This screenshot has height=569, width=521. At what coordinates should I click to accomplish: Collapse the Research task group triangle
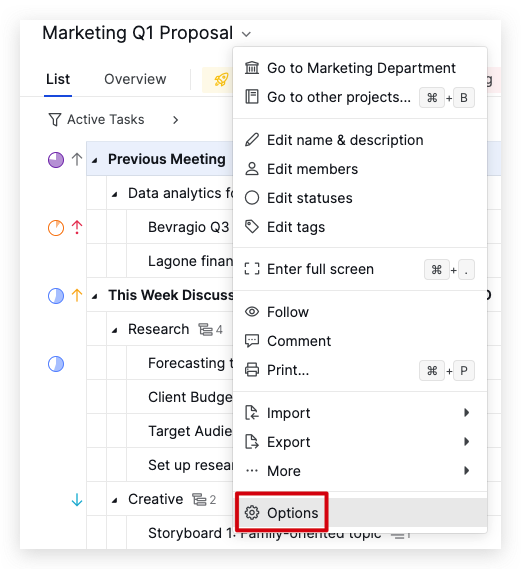pyautogui.click(x=115, y=330)
